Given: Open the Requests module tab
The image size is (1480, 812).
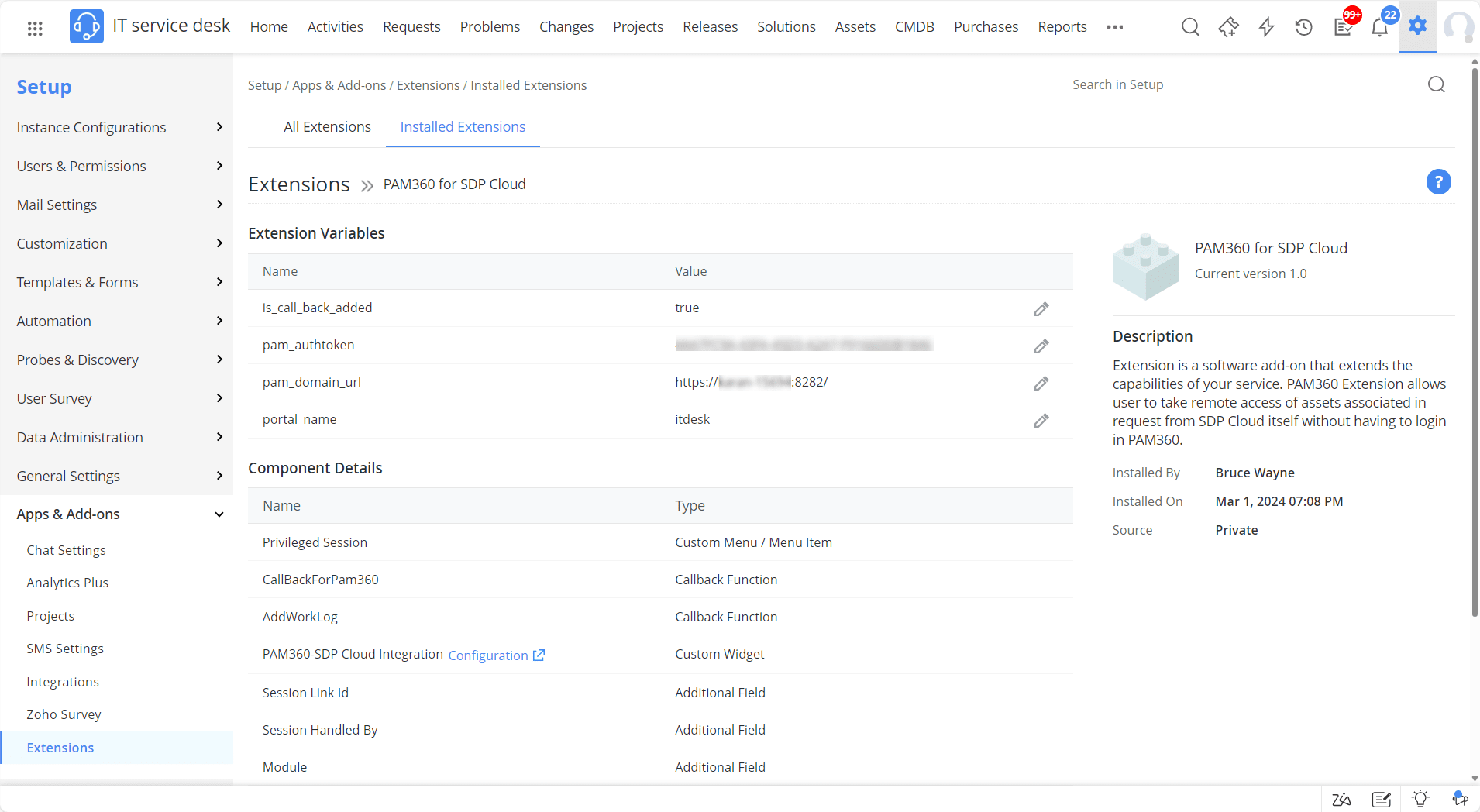Looking at the screenshot, I should point(411,27).
